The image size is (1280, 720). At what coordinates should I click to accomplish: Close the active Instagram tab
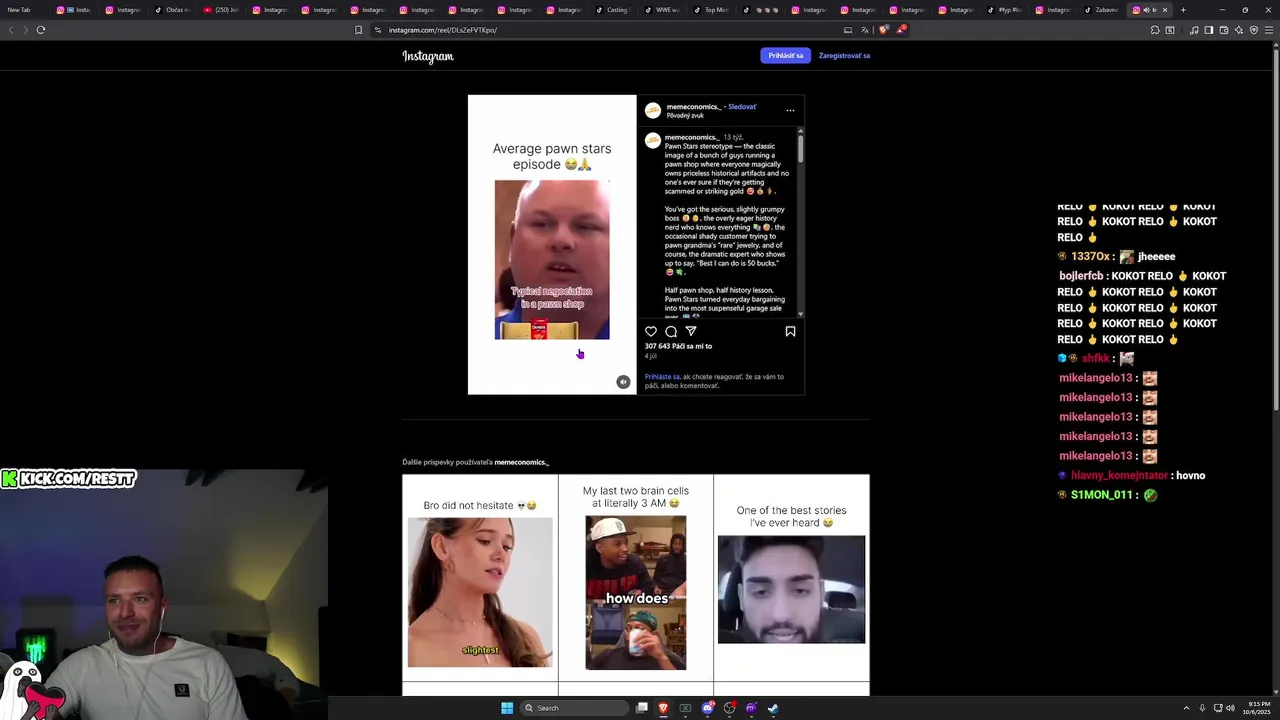pos(1164,10)
